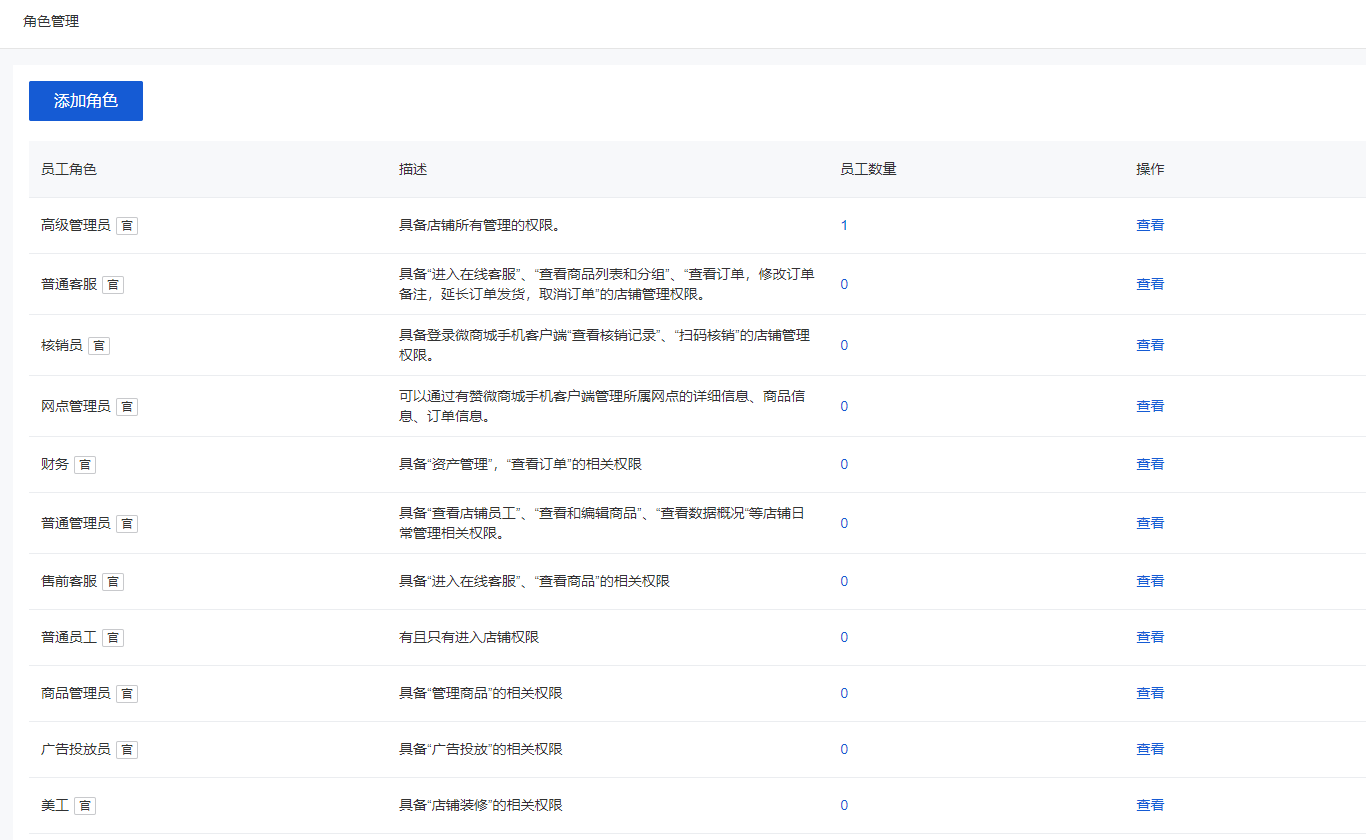Viewport: 1366px width, 840px height.
Task: Click the 官 badge beside 美工
Action: [x=85, y=805]
